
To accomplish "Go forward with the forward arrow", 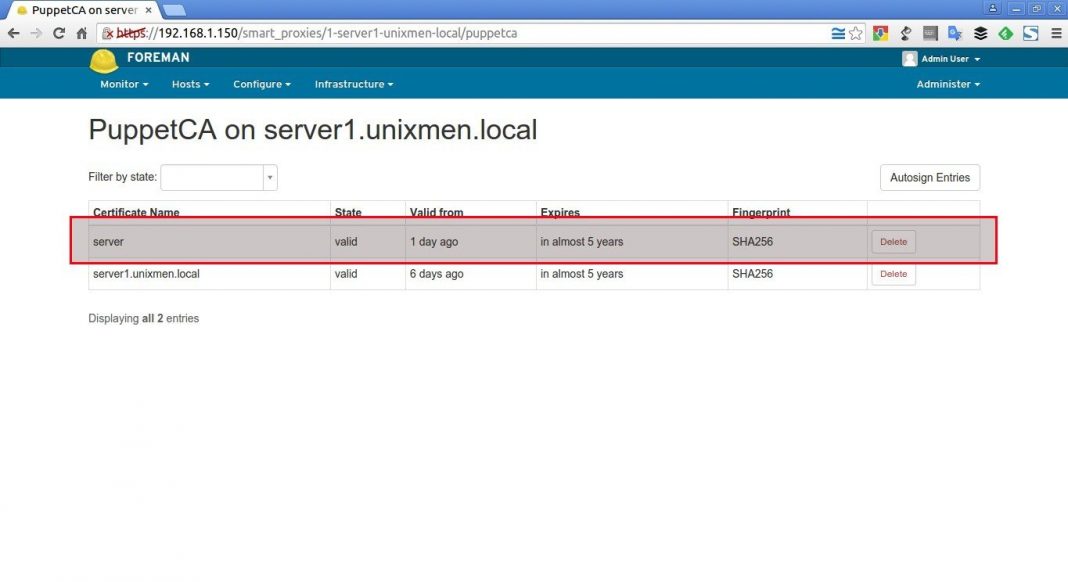I will [x=36, y=33].
